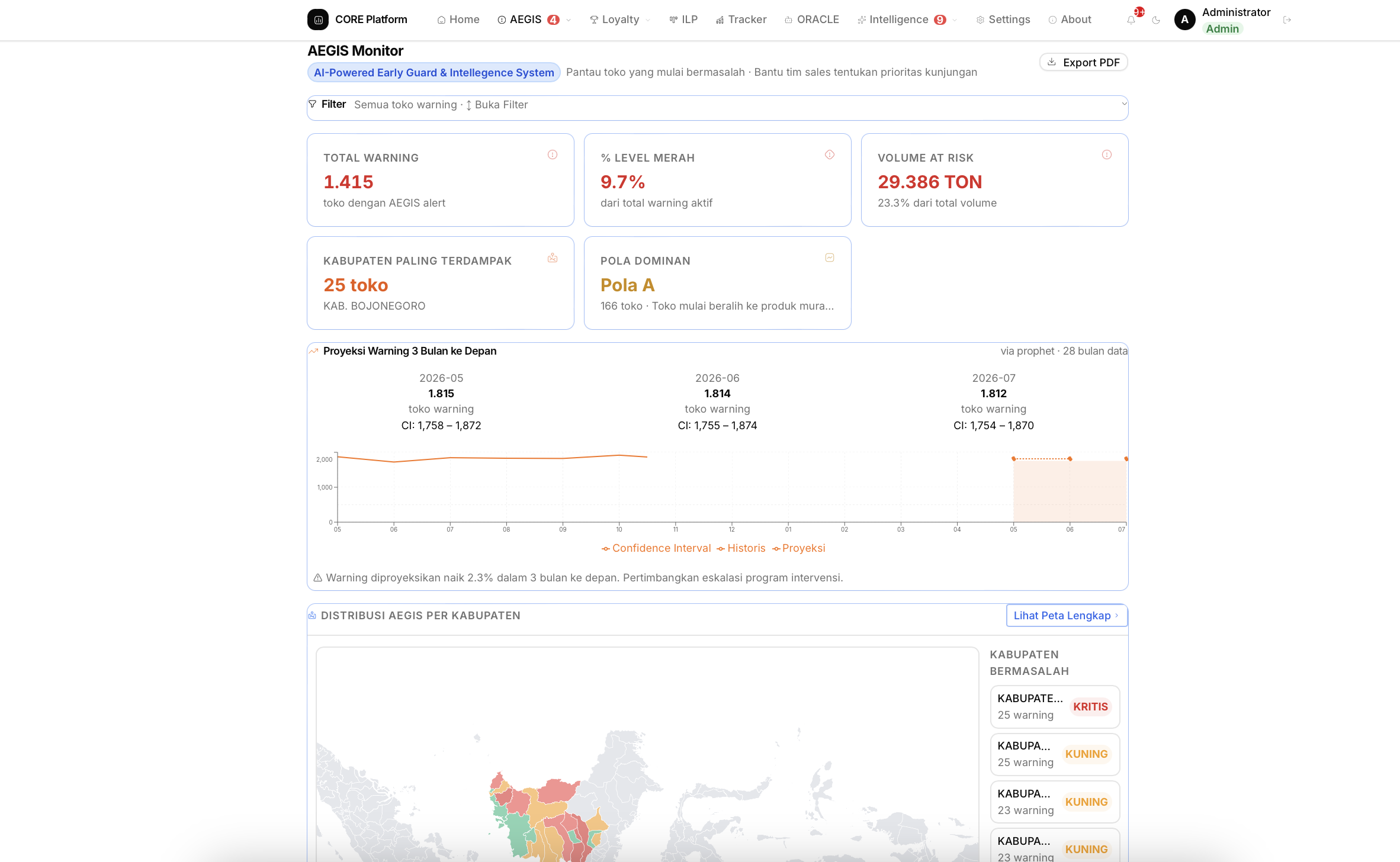Click info icon on % Level Merah card
The height and width of the screenshot is (862, 1400).
pos(830,155)
